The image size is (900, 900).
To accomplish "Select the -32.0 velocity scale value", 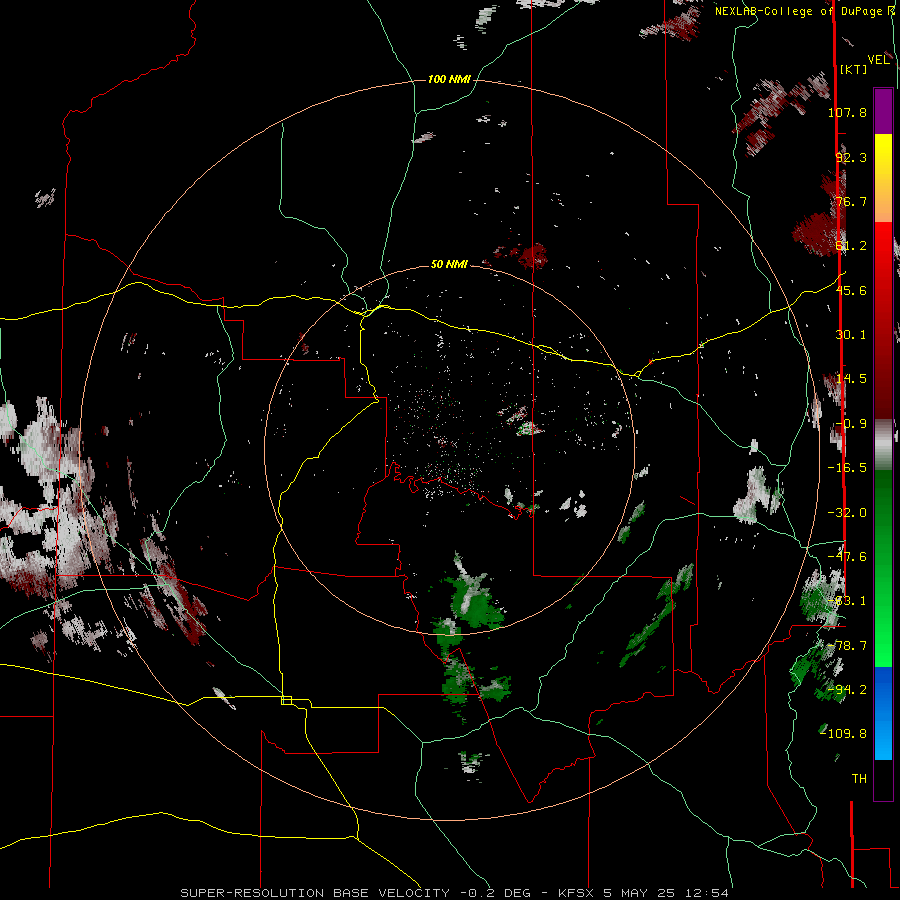I will [847, 513].
